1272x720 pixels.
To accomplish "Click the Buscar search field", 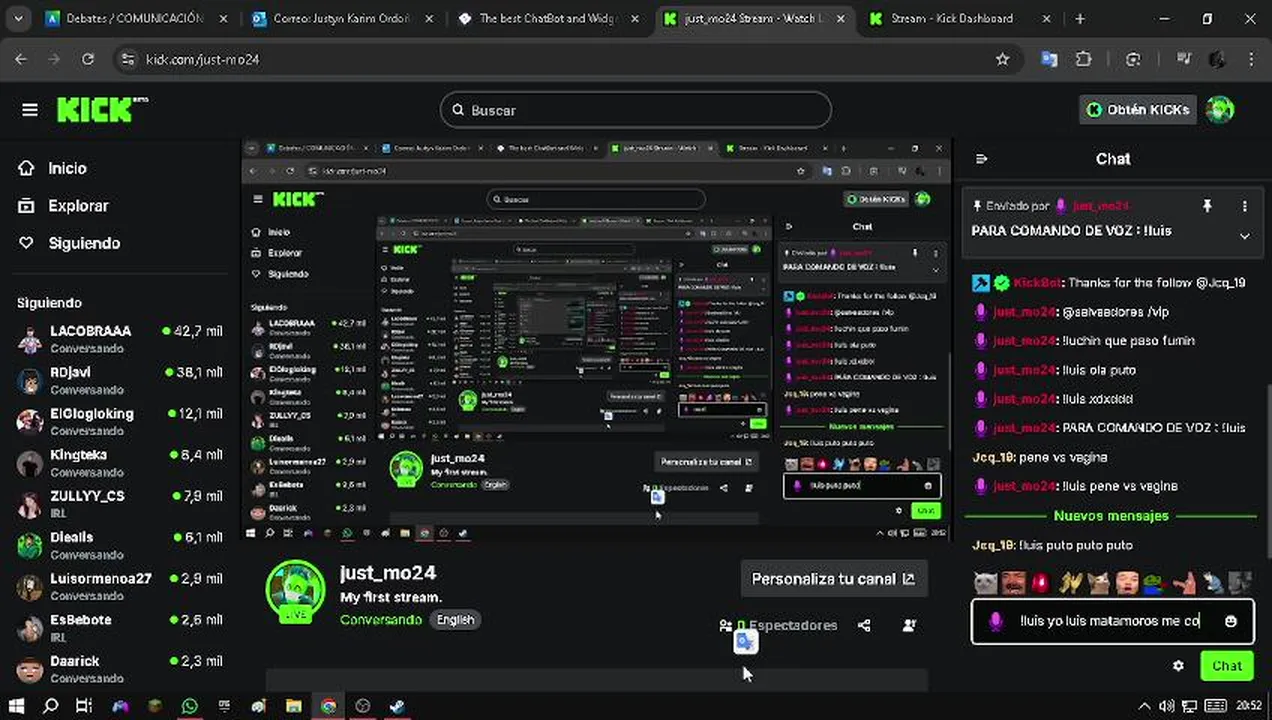I will point(636,110).
